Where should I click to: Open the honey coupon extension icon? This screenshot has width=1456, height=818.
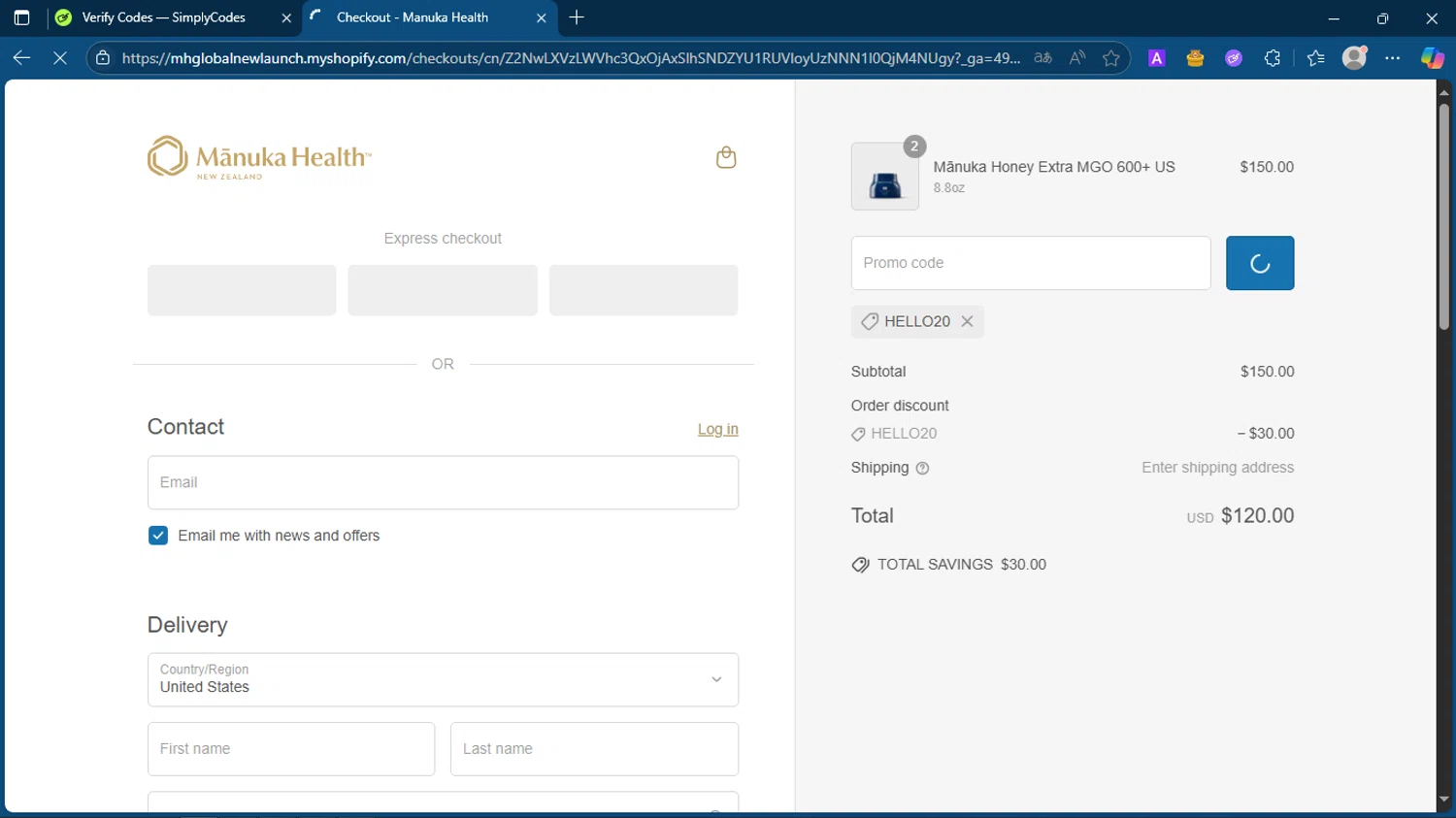pyautogui.click(x=1195, y=58)
